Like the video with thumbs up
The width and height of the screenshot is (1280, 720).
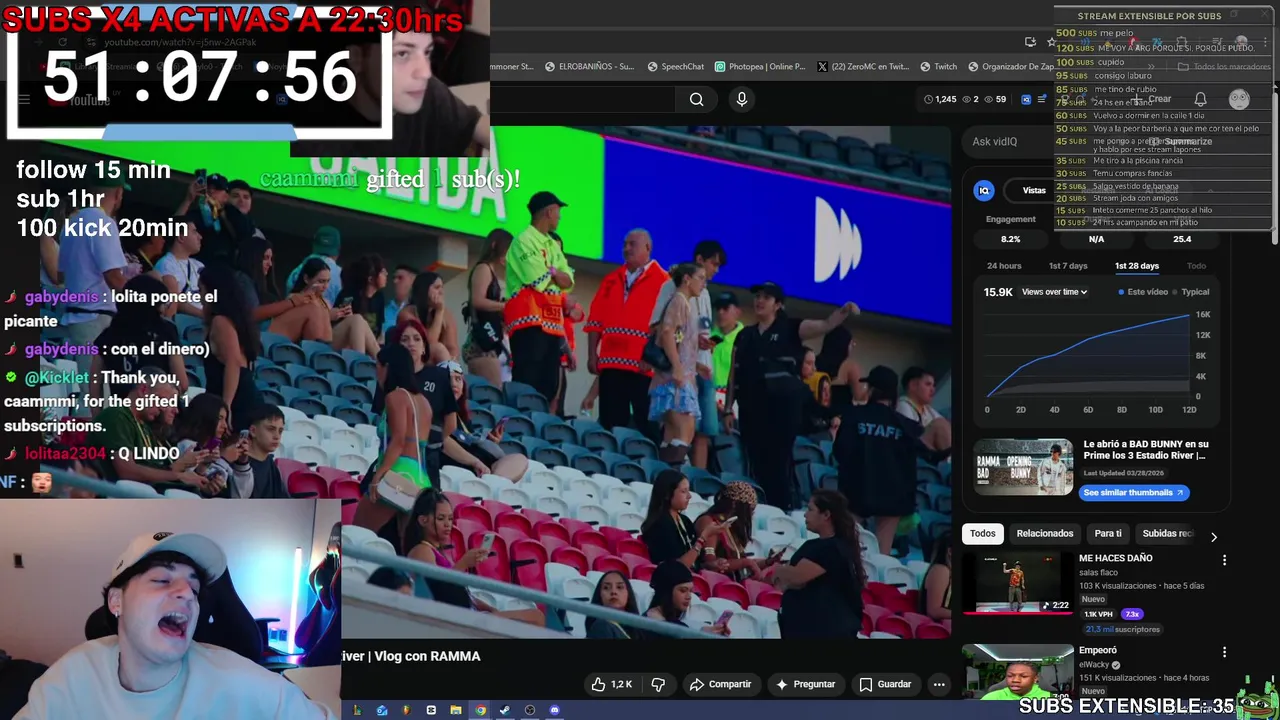[611, 684]
